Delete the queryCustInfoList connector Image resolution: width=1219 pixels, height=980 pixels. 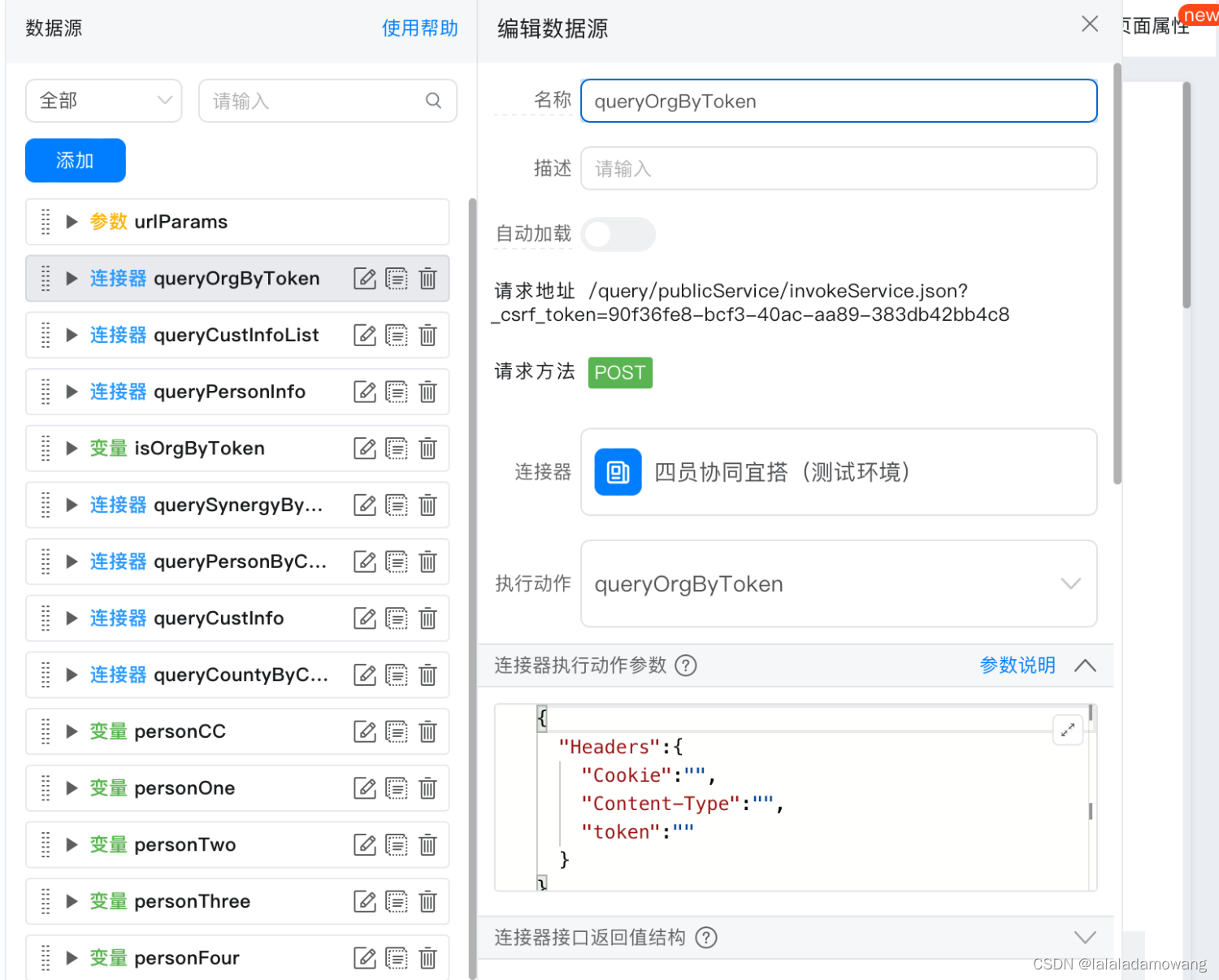427,335
